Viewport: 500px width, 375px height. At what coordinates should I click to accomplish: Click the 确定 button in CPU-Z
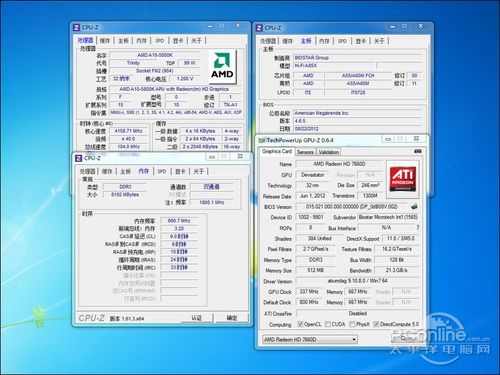(232, 318)
